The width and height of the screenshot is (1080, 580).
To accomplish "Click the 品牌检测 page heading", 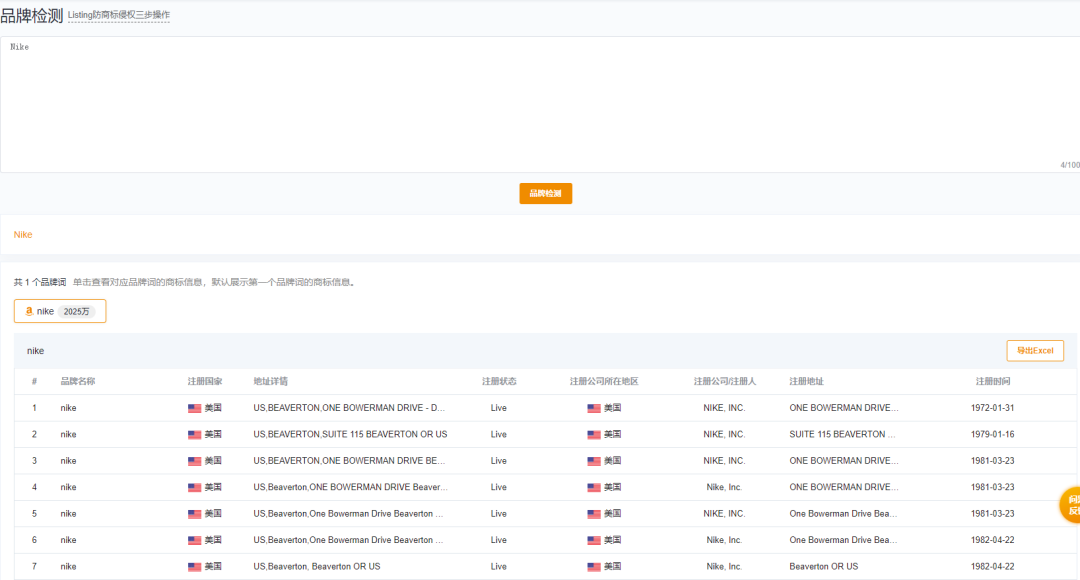I will click(x=32, y=15).
